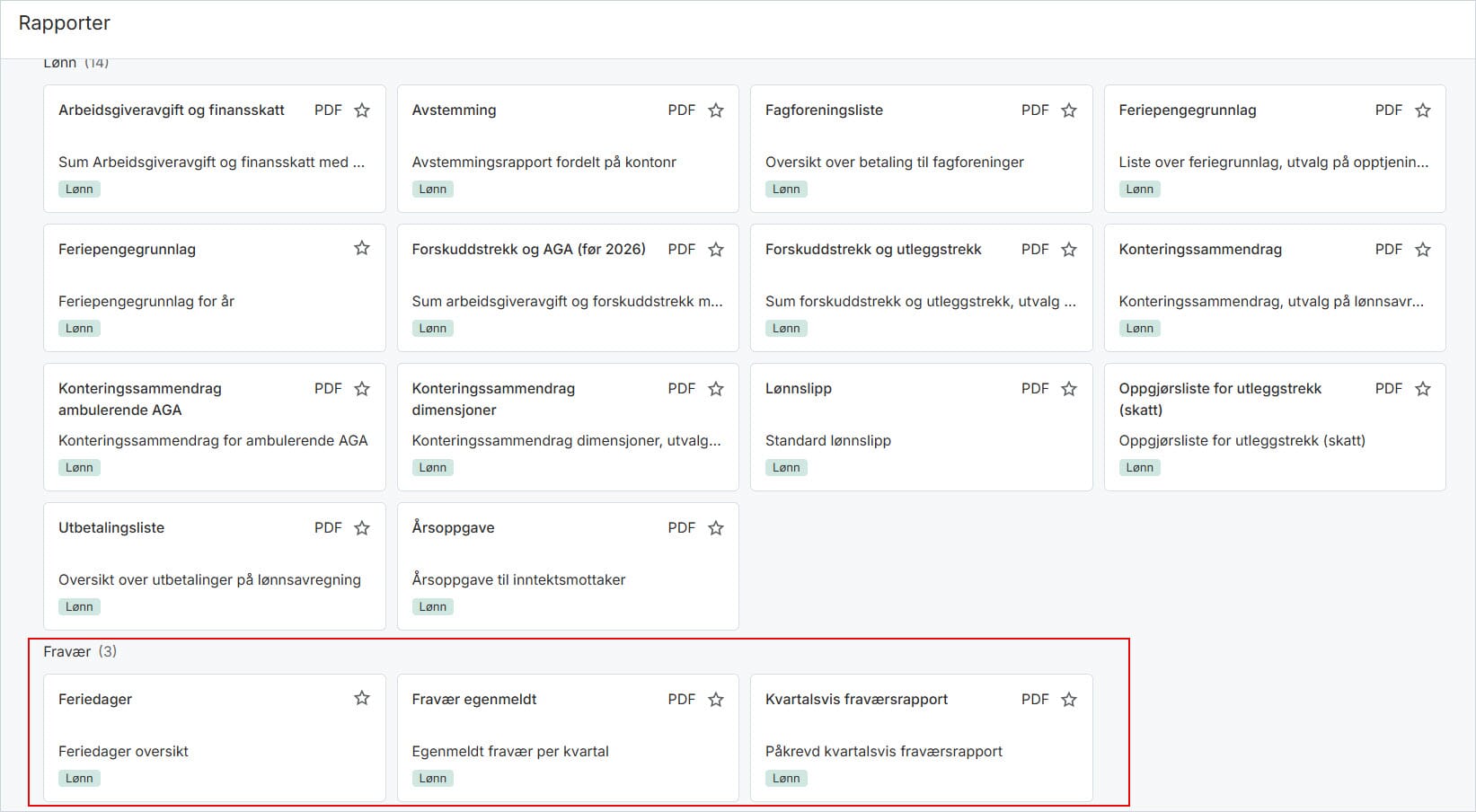Screen dimensions: 1476x812
Task: Favorite the Fravær egenmeldt report
Action: pyautogui.click(x=716, y=700)
